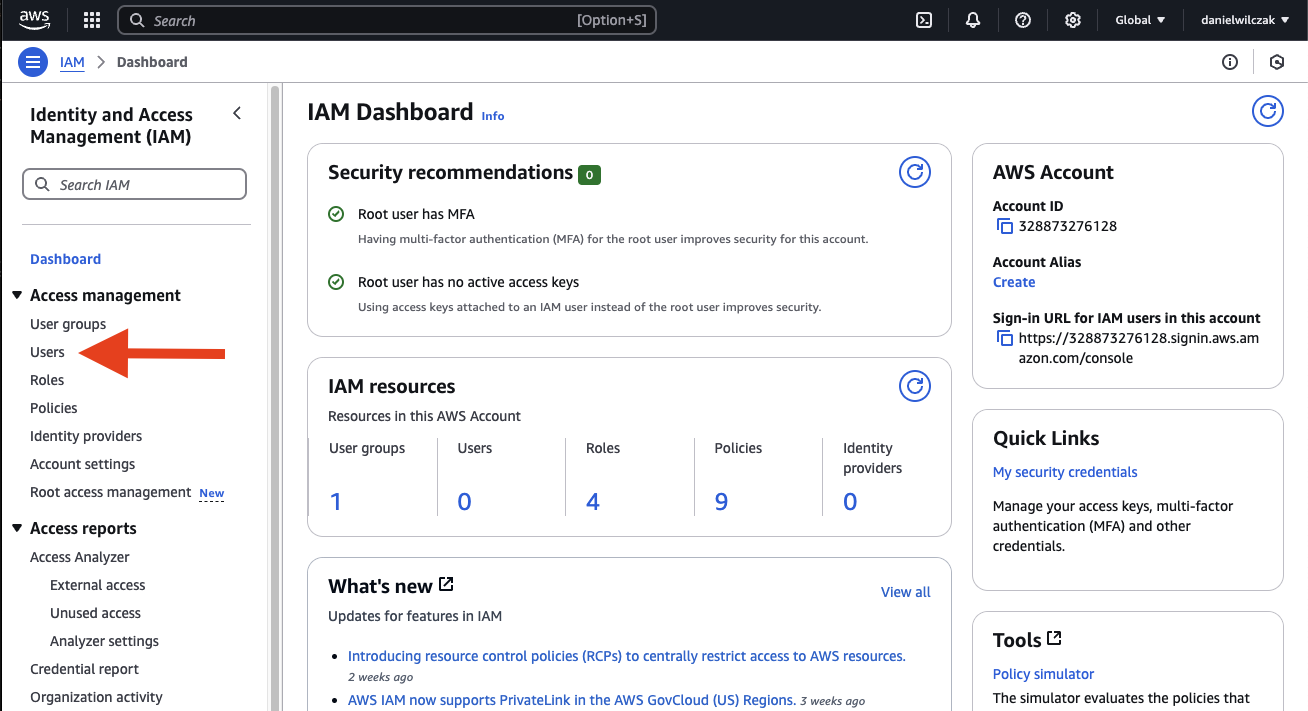This screenshot has width=1308, height=711.
Task: Collapse the Access management section
Action: click(17, 295)
